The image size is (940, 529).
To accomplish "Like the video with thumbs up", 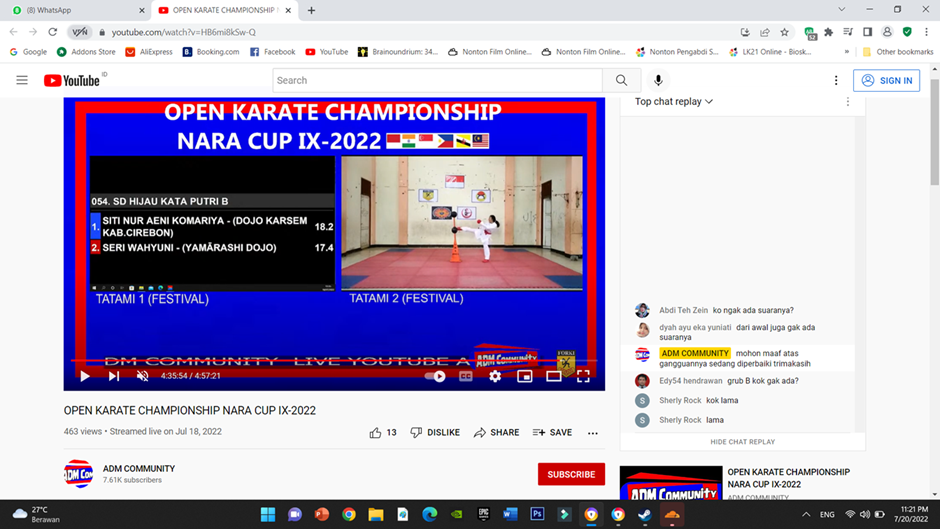I will [376, 433].
